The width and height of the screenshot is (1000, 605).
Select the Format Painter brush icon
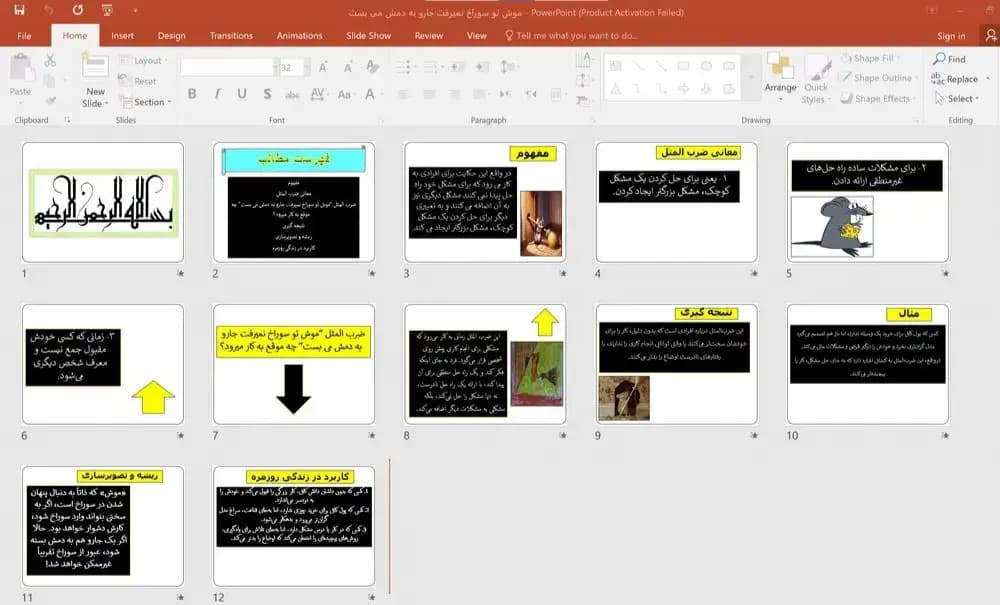50,100
